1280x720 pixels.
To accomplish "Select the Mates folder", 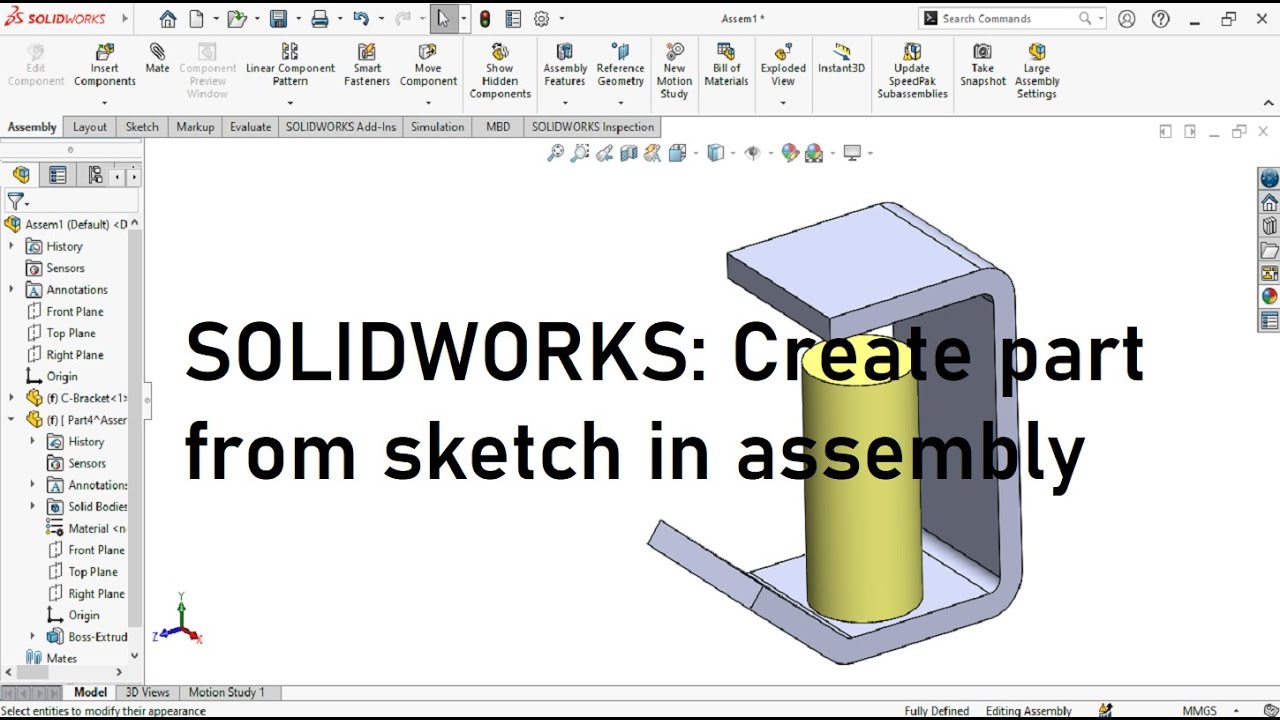I will pos(51,658).
